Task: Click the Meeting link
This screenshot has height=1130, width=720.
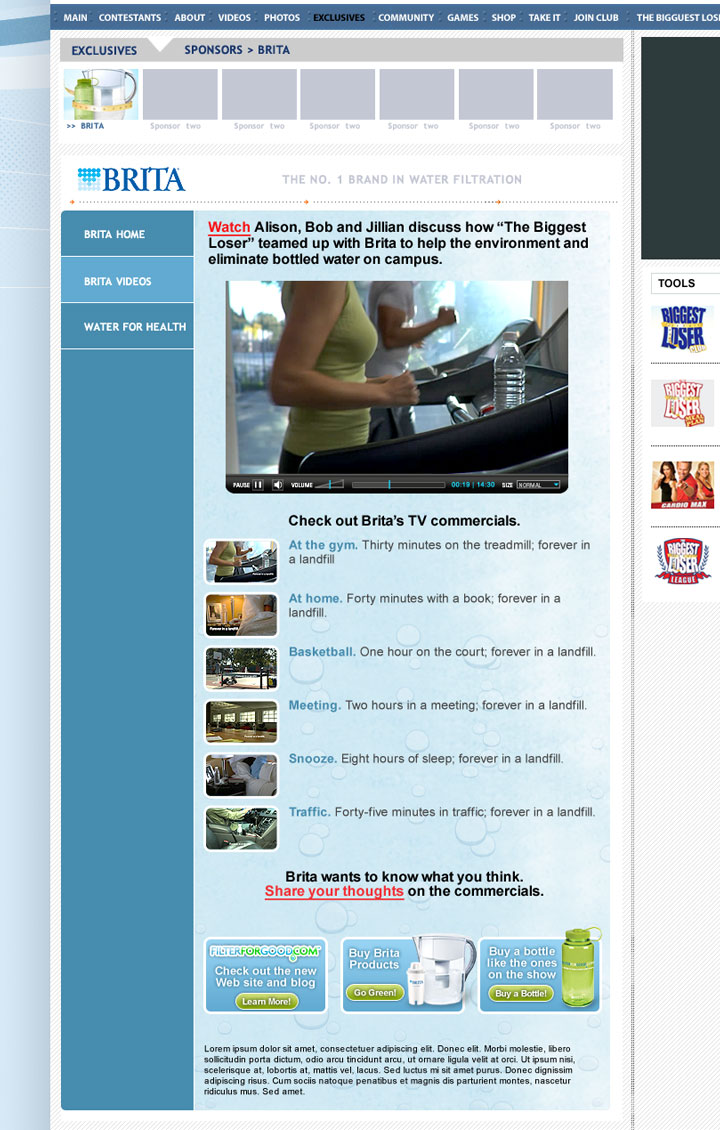Action: pos(315,705)
